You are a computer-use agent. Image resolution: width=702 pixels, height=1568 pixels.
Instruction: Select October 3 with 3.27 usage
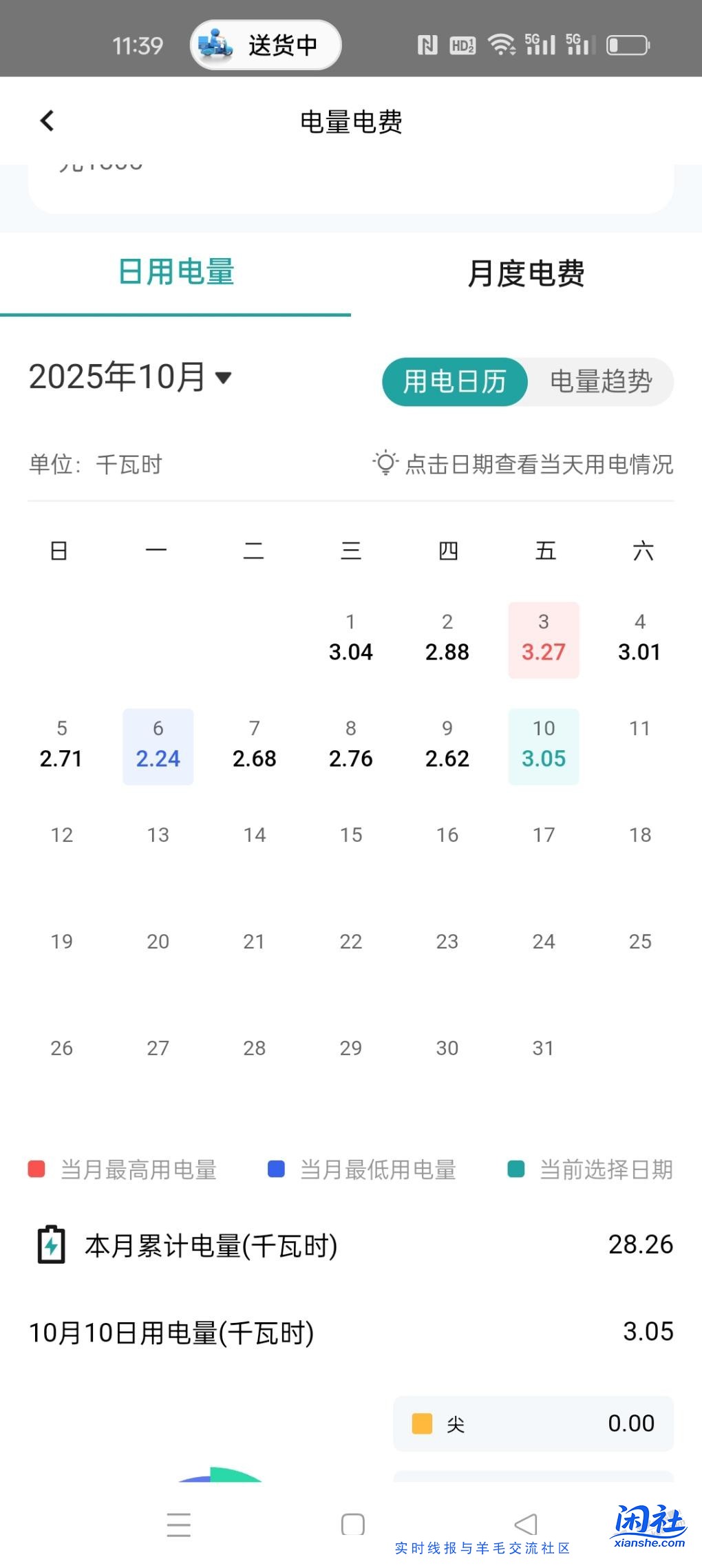coord(543,639)
